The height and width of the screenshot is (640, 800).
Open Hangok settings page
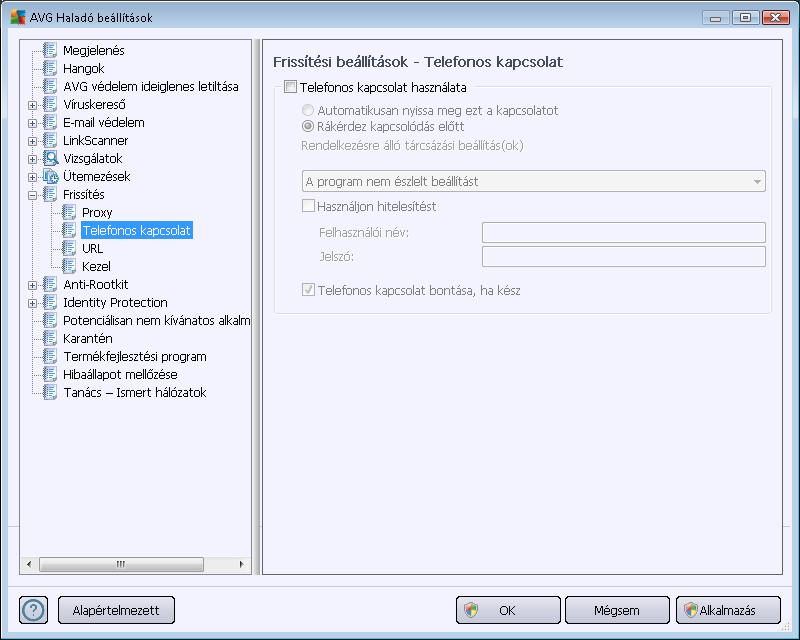pos(84,68)
